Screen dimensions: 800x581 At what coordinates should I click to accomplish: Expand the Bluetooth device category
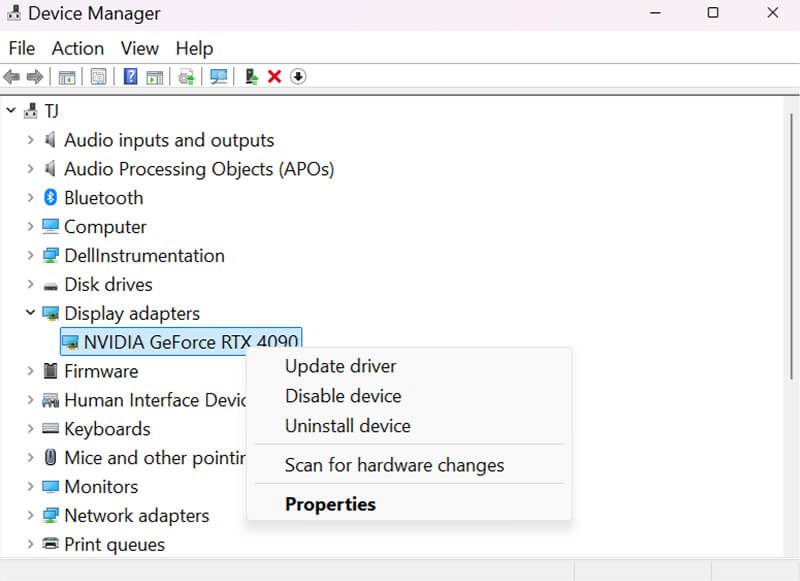pos(31,197)
